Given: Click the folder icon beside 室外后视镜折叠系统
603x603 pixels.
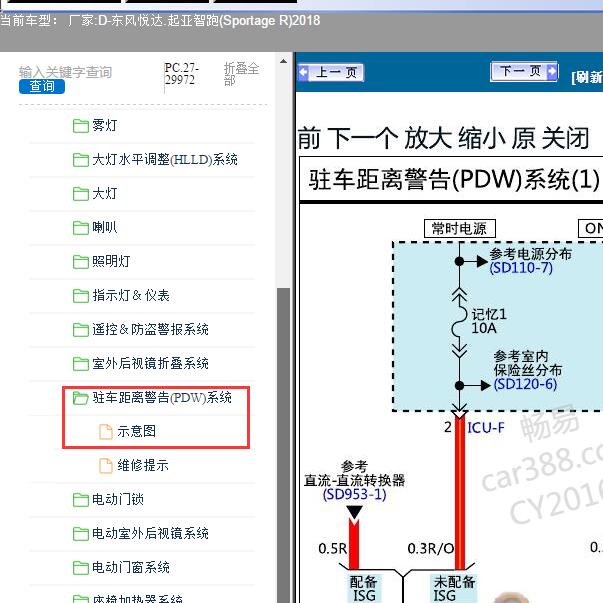Looking at the screenshot, I should point(80,363).
